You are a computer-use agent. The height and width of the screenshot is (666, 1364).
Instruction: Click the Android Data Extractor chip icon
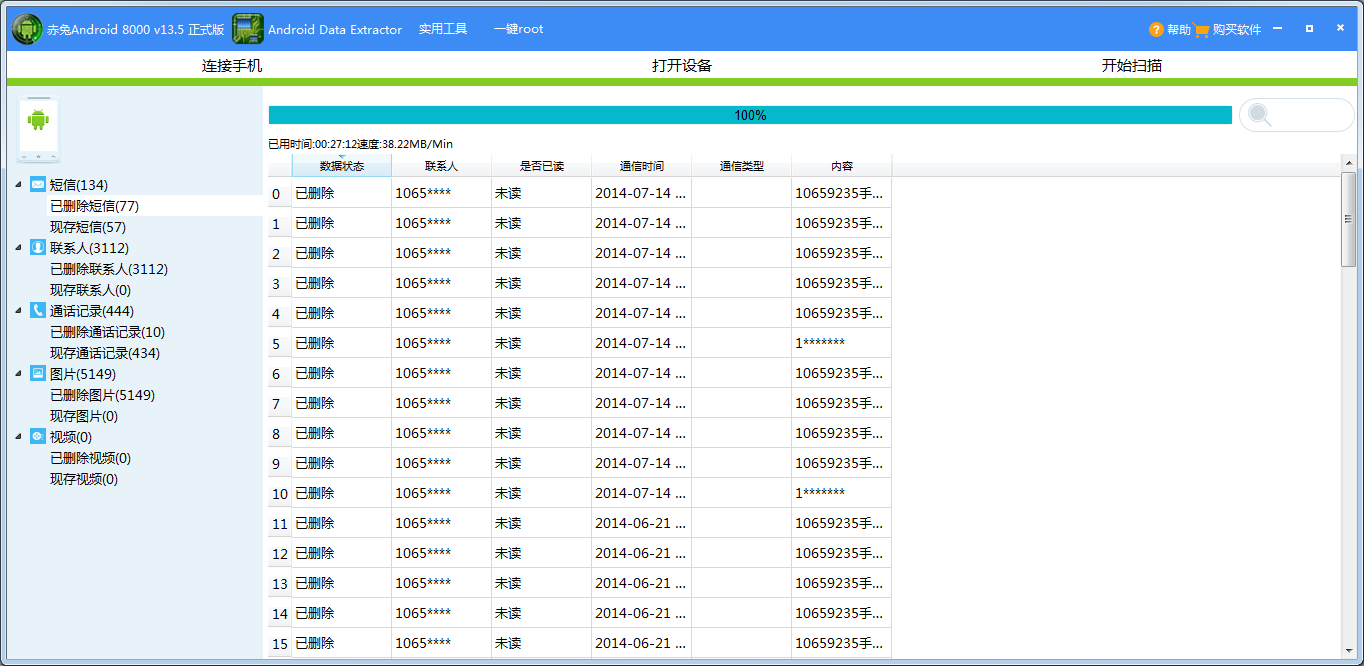[x=248, y=29]
